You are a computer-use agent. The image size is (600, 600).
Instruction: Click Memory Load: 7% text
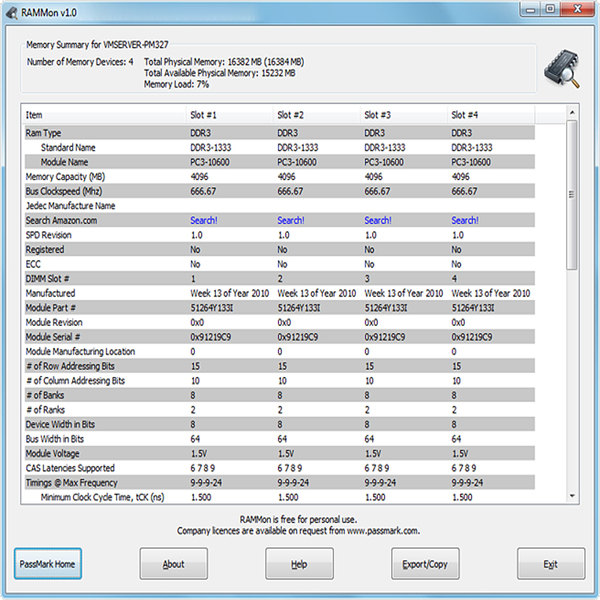[176, 84]
